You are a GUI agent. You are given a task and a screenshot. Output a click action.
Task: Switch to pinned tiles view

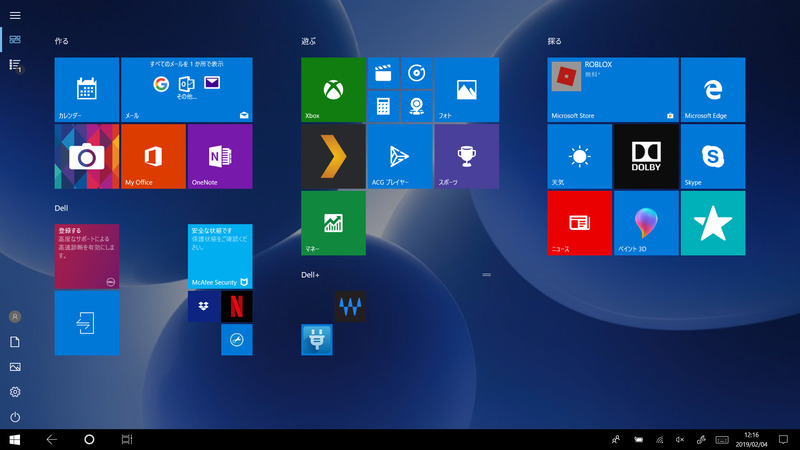click(x=15, y=40)
